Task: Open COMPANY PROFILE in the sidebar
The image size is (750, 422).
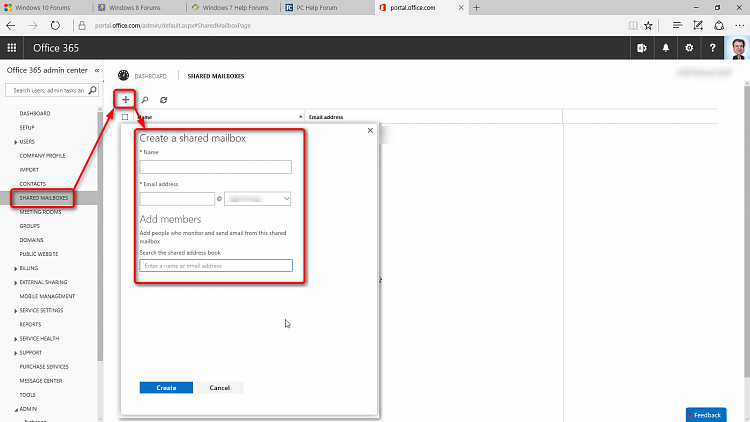Action: point(42,155)
